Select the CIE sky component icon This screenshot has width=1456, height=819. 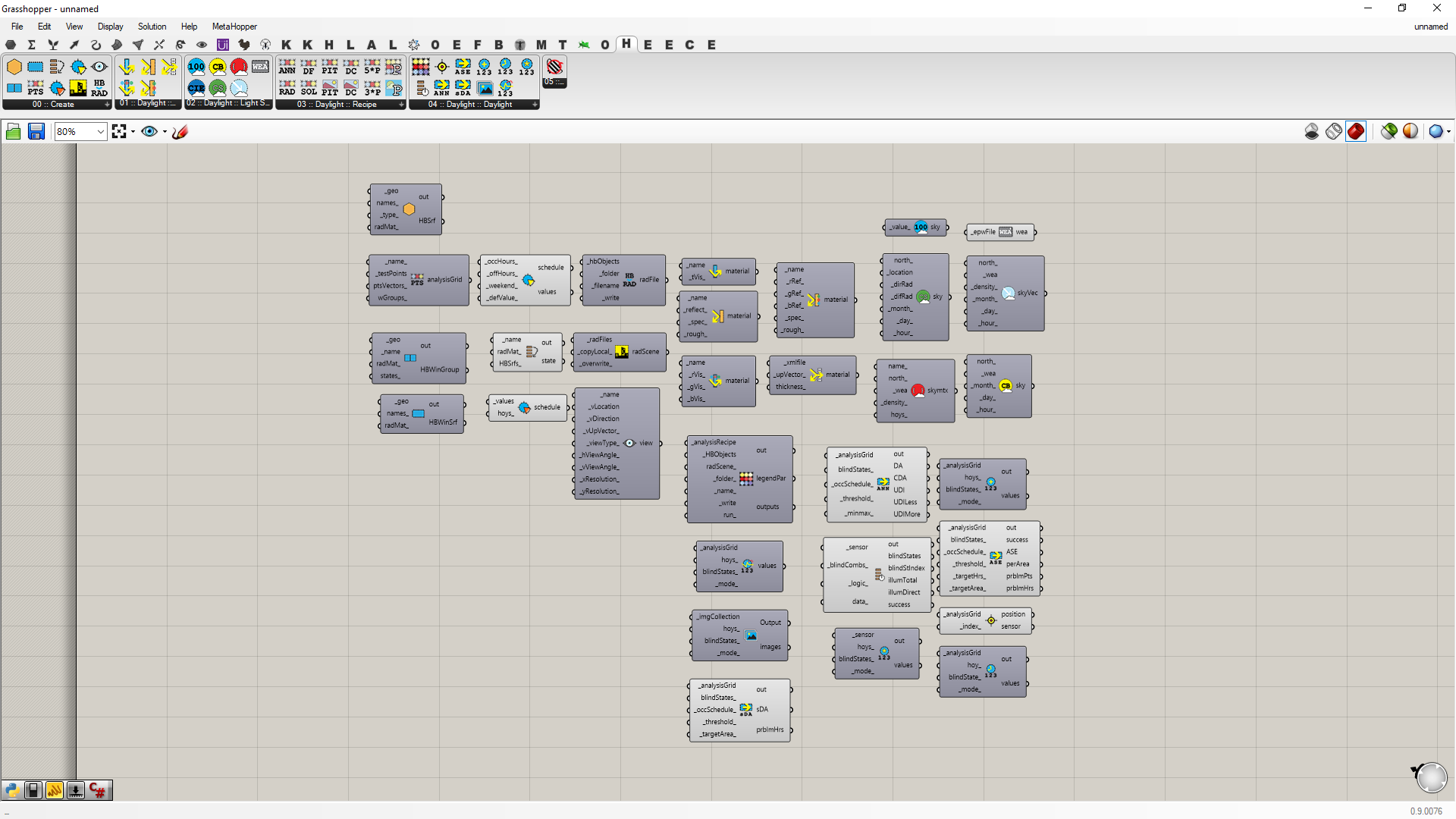tap(196, 88)
